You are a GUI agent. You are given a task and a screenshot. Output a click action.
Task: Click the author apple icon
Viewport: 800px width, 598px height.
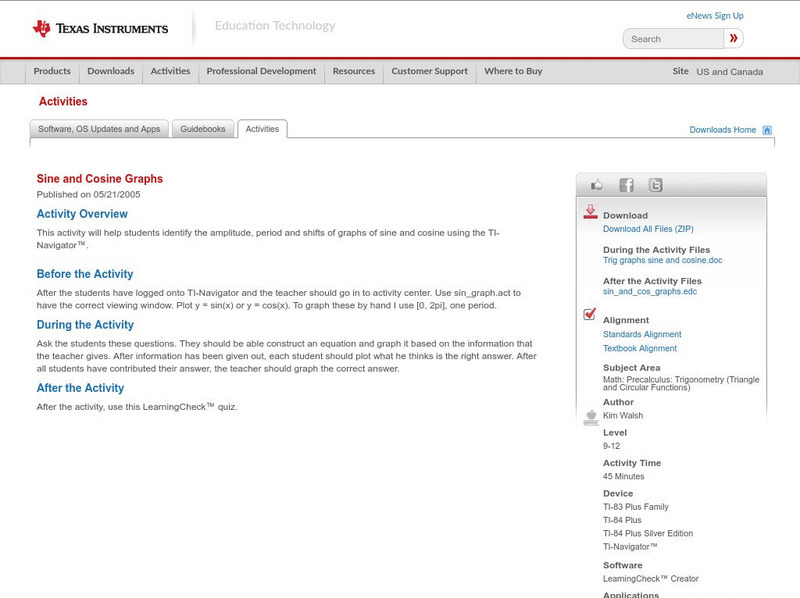point(591,417)
